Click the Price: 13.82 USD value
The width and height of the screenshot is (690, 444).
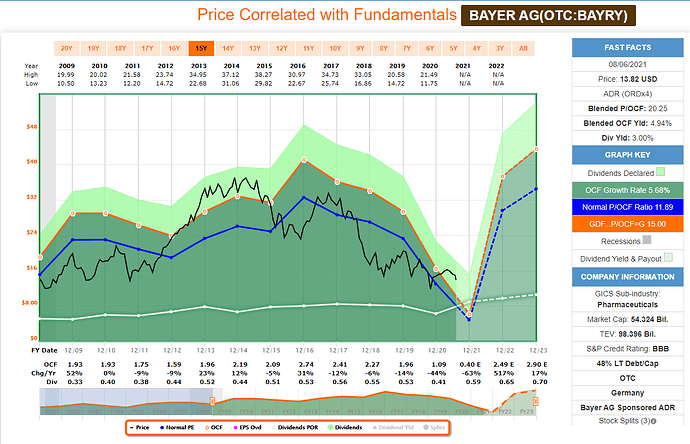click(x=638, y=79)
